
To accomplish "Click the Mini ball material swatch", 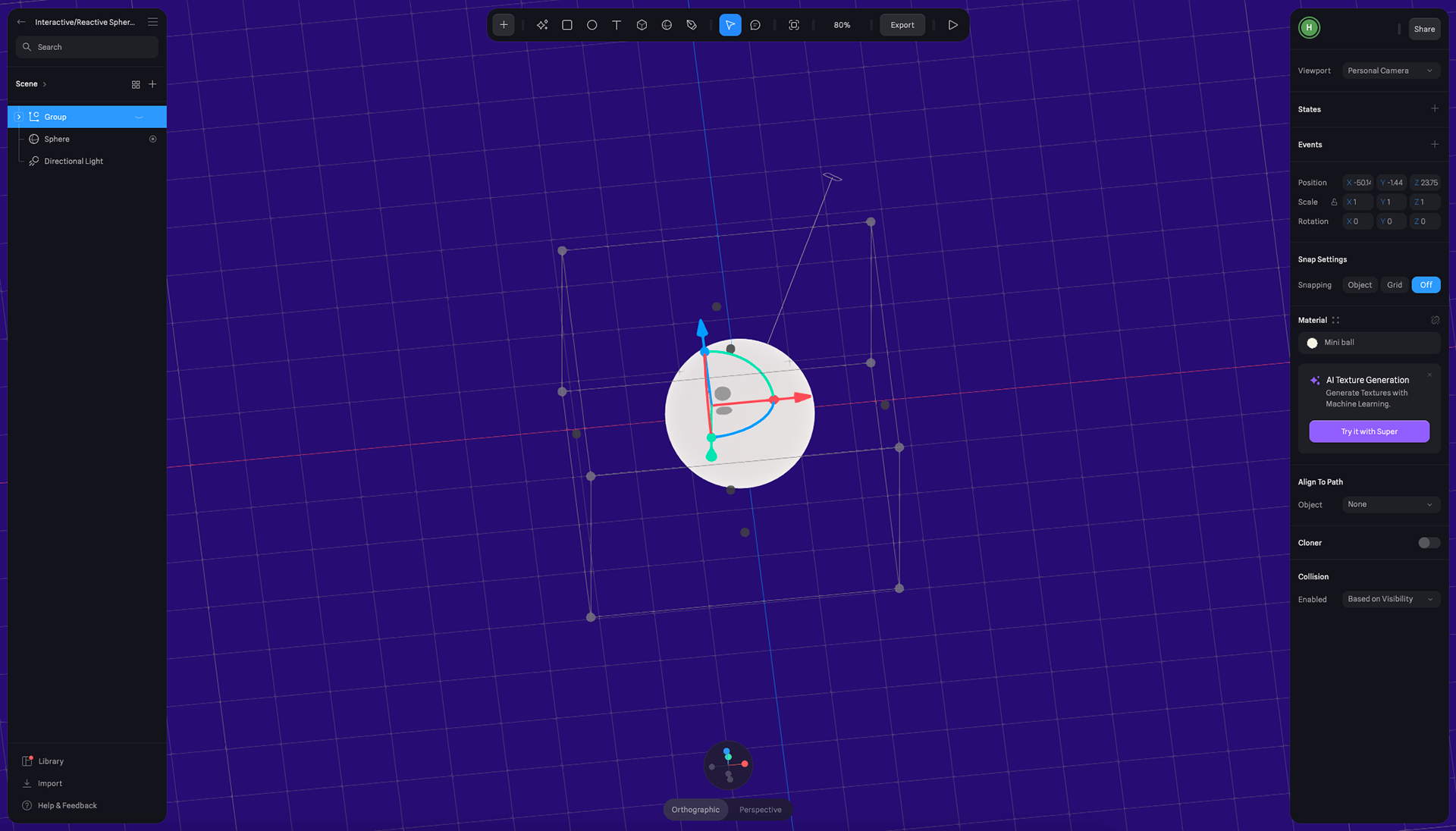I will 1312,343.
